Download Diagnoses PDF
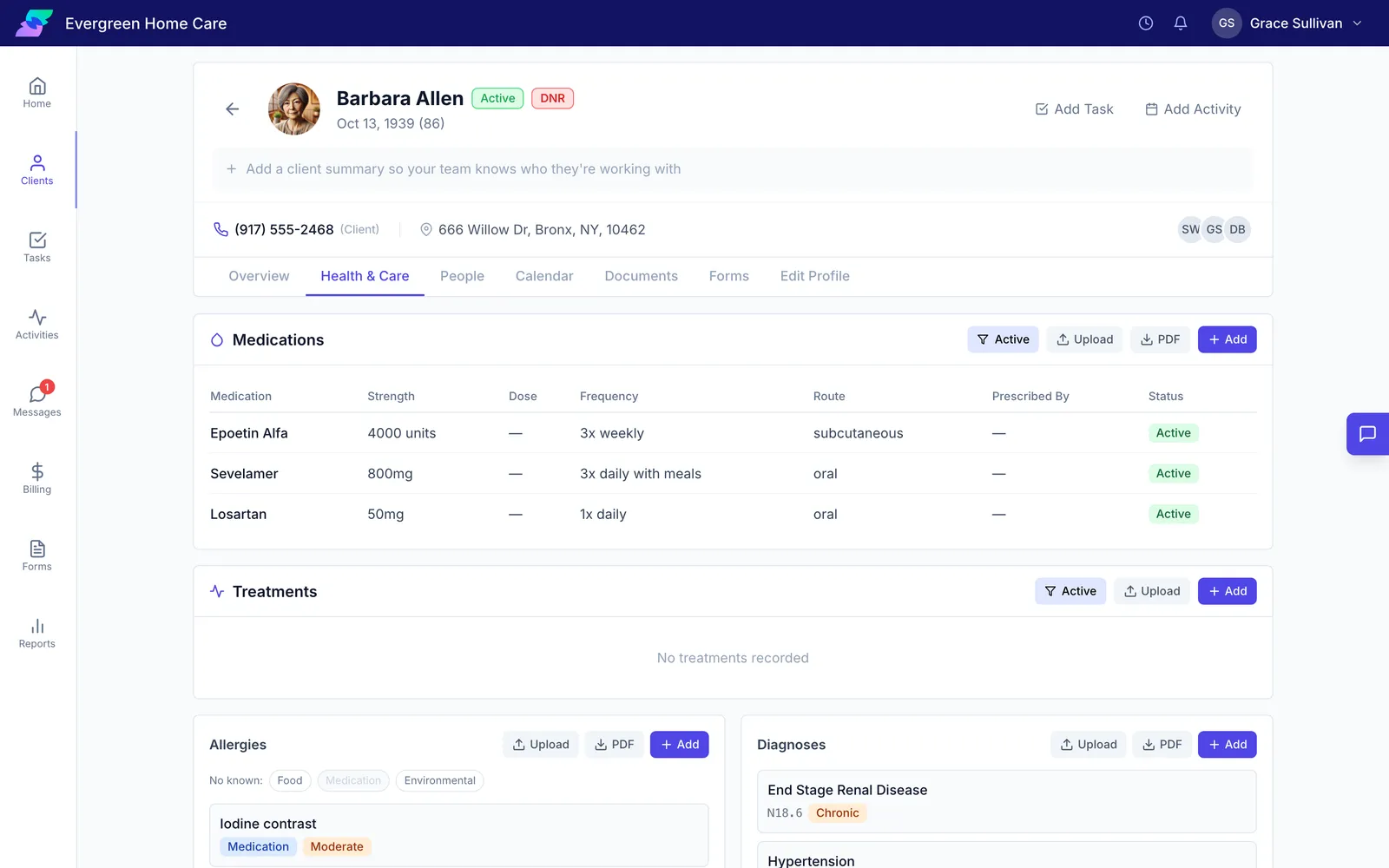This screenshot has width=1389, height=868. [1162, 745]
